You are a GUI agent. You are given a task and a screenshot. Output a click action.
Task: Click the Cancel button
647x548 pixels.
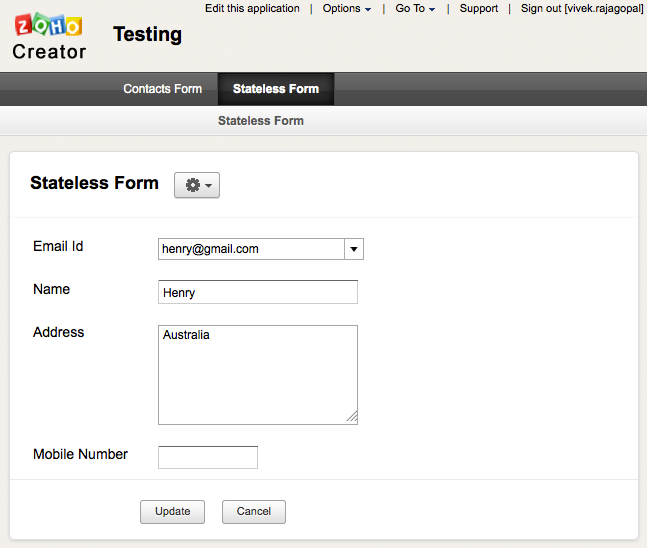pos(253,511)
